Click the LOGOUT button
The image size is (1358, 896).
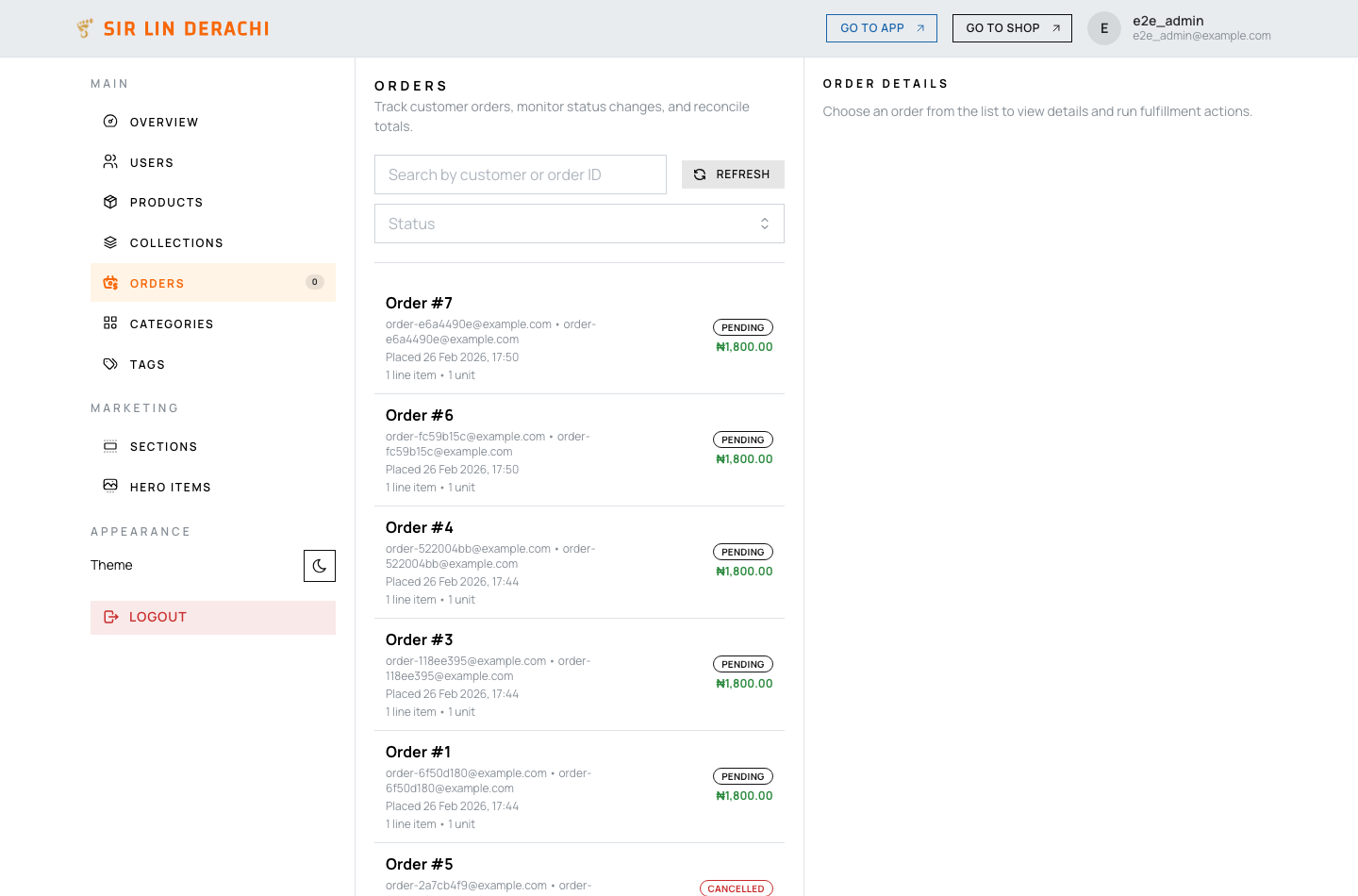tap(213, 617)
